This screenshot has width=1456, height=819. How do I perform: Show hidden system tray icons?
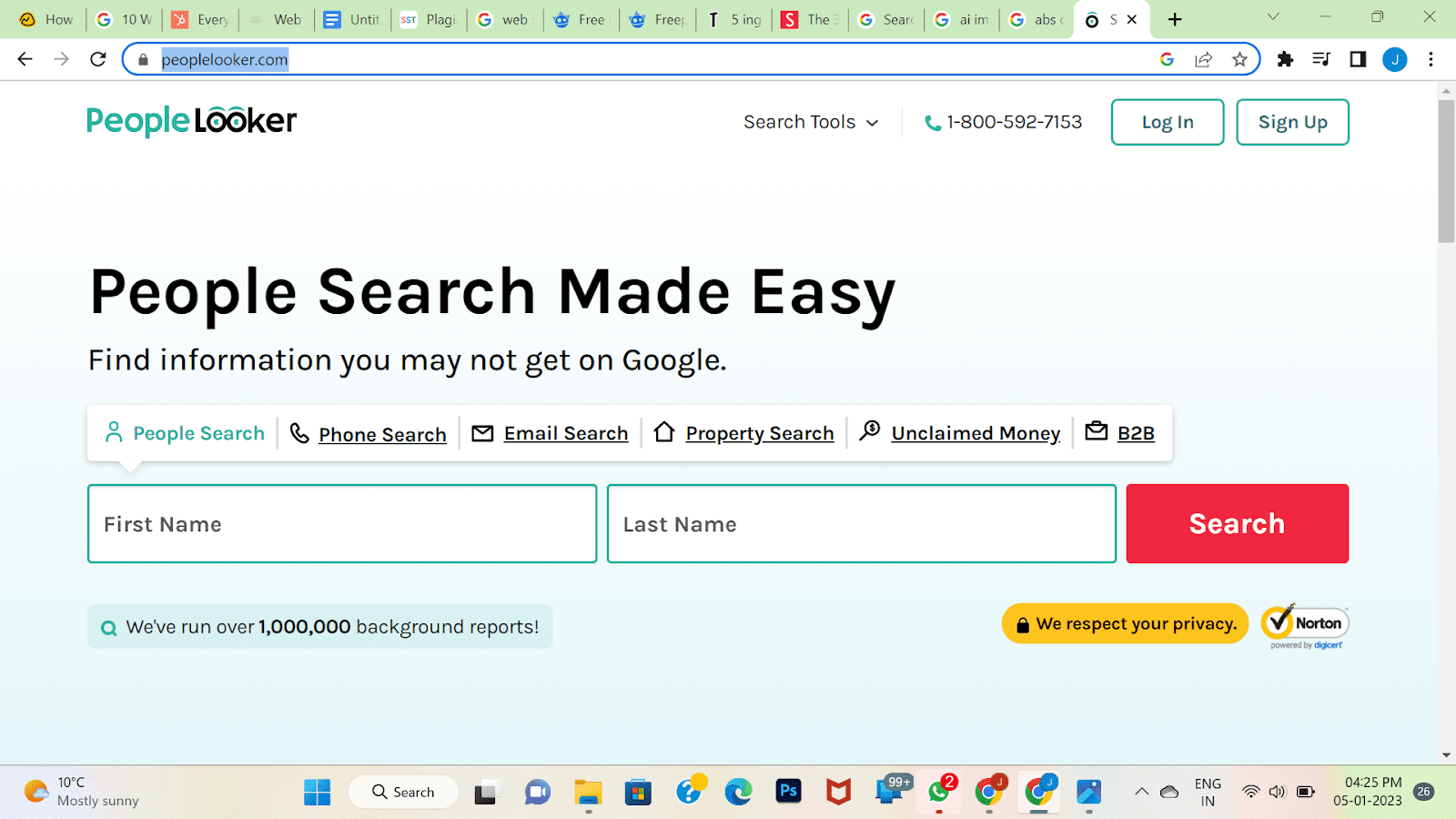click(x=1141, y=792)
